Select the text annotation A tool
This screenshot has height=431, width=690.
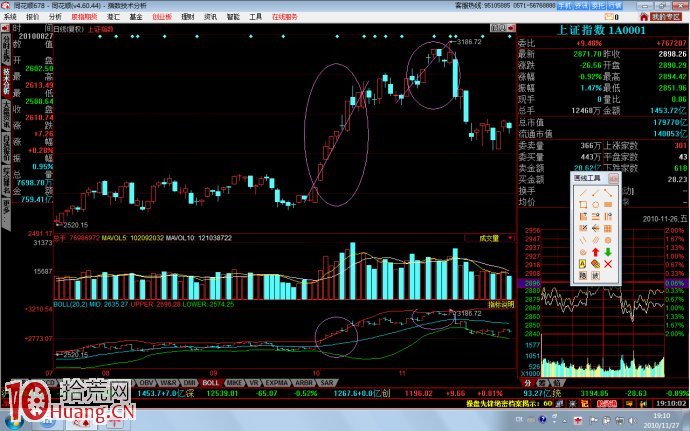583,264
